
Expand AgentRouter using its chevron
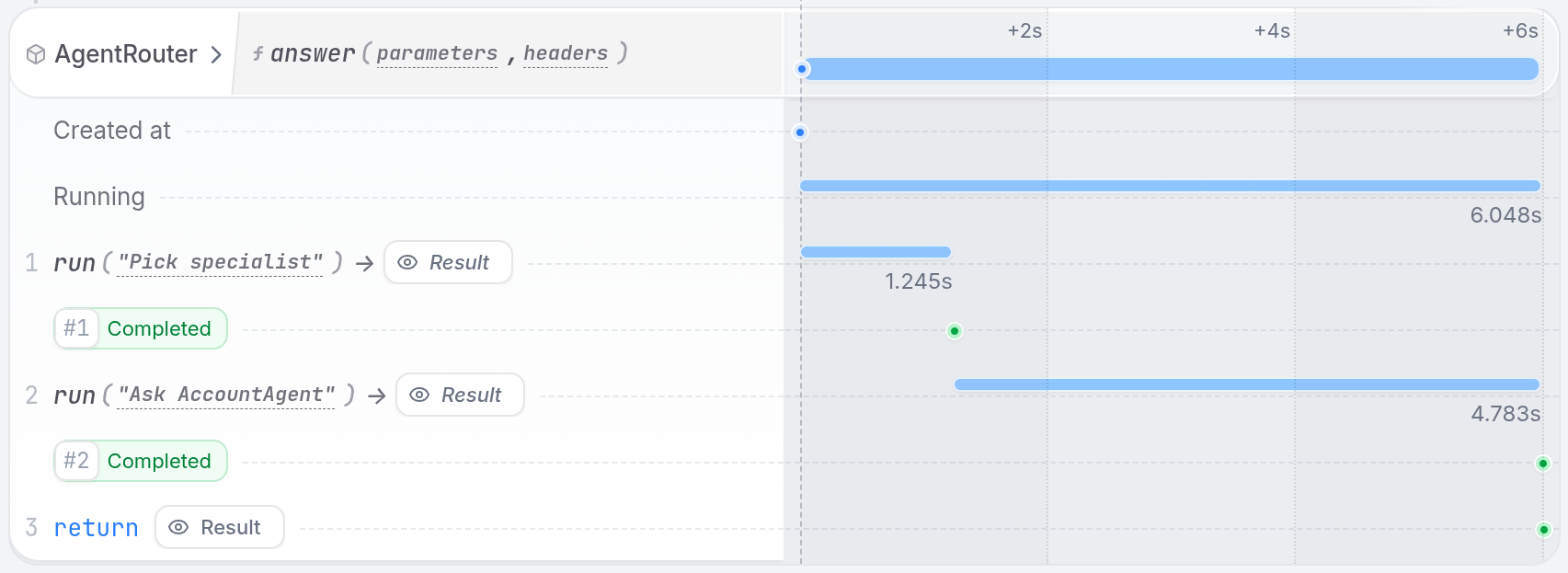tap(217, 54)
